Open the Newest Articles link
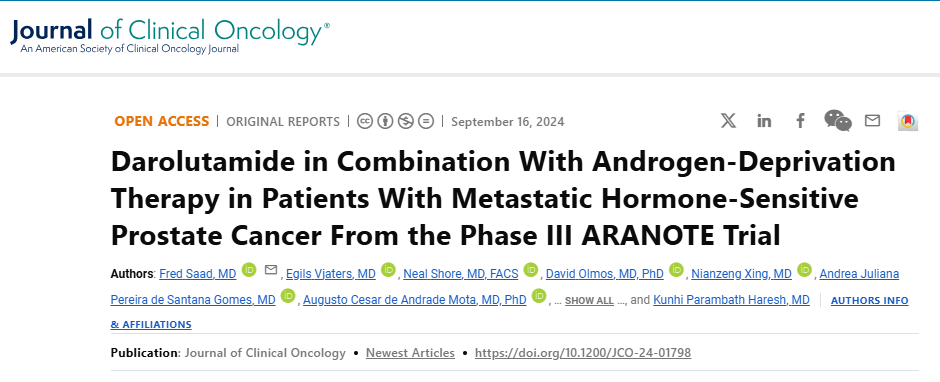Image resolution: width=940 pixels, height=382 pixels. tap(410, 353)
